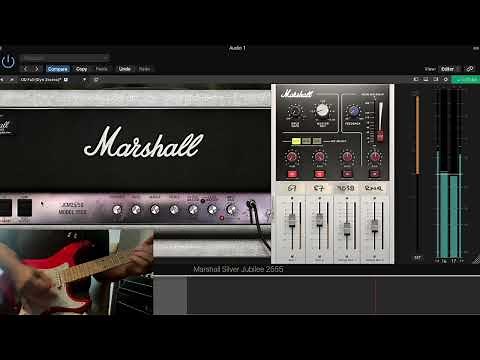Click the black knob under small Marshall logo
This screenshot has width=480, height=360.
click(x=295, y=112)
